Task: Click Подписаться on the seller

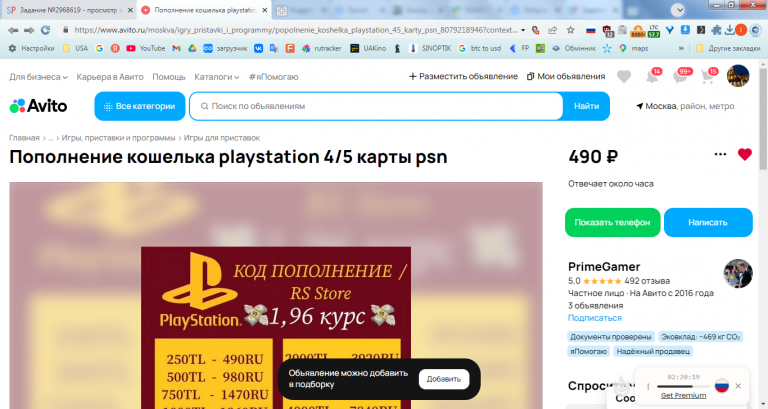Action: (595, 318)
